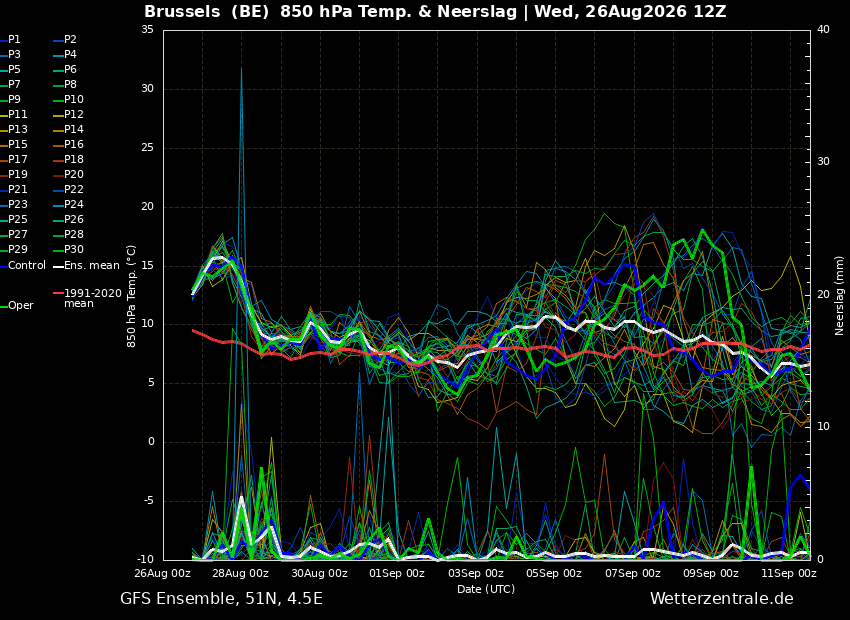The width and height of the screenshot is (850, 620).
Task: Click the P22 legend label
Action: coord(74,189)
